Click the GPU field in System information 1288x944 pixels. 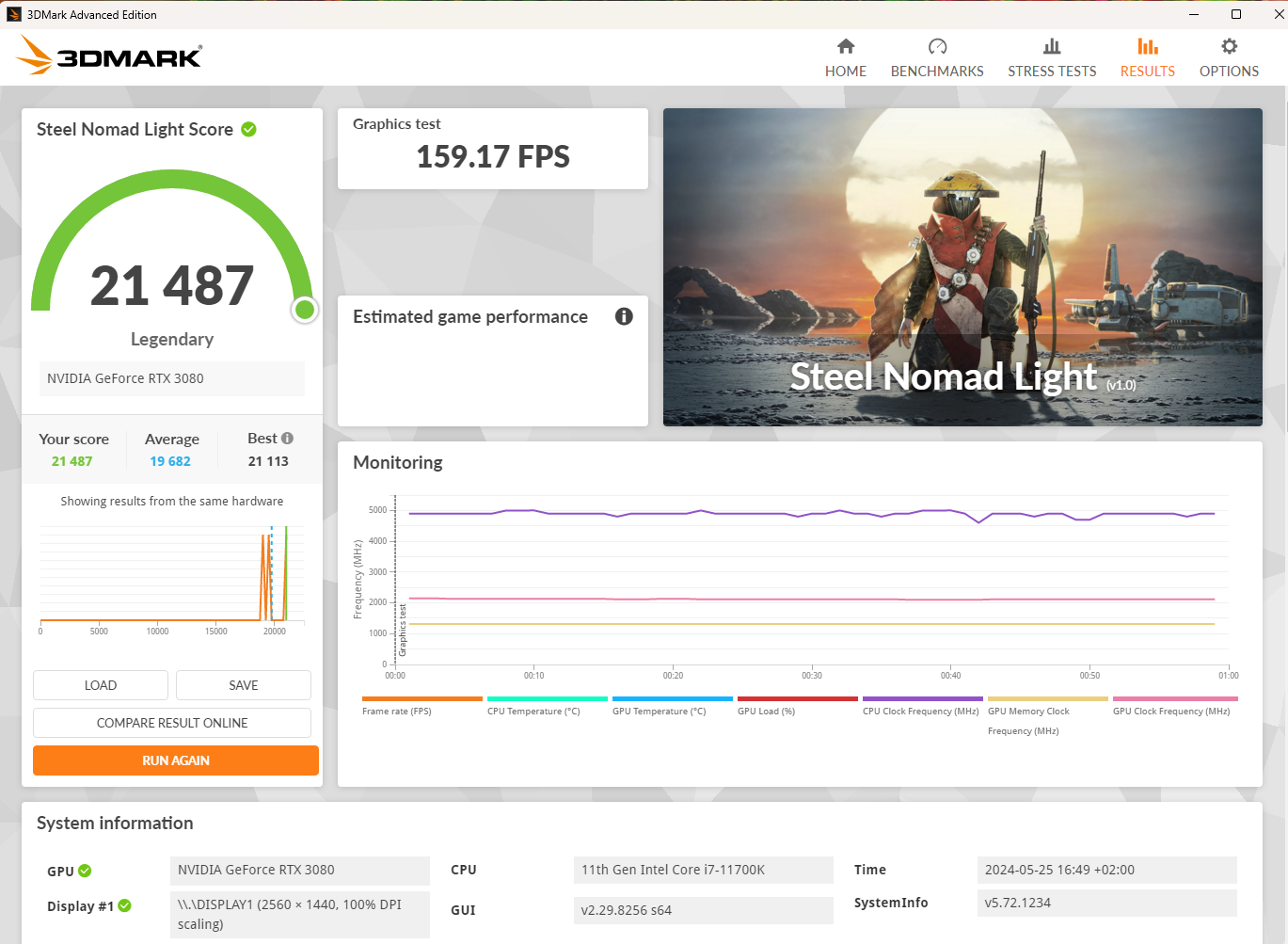click(x=299, y=870)
